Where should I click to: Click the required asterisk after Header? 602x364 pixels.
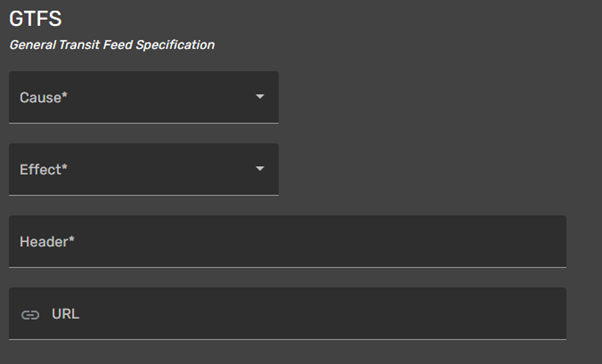(x=71, y=239)
